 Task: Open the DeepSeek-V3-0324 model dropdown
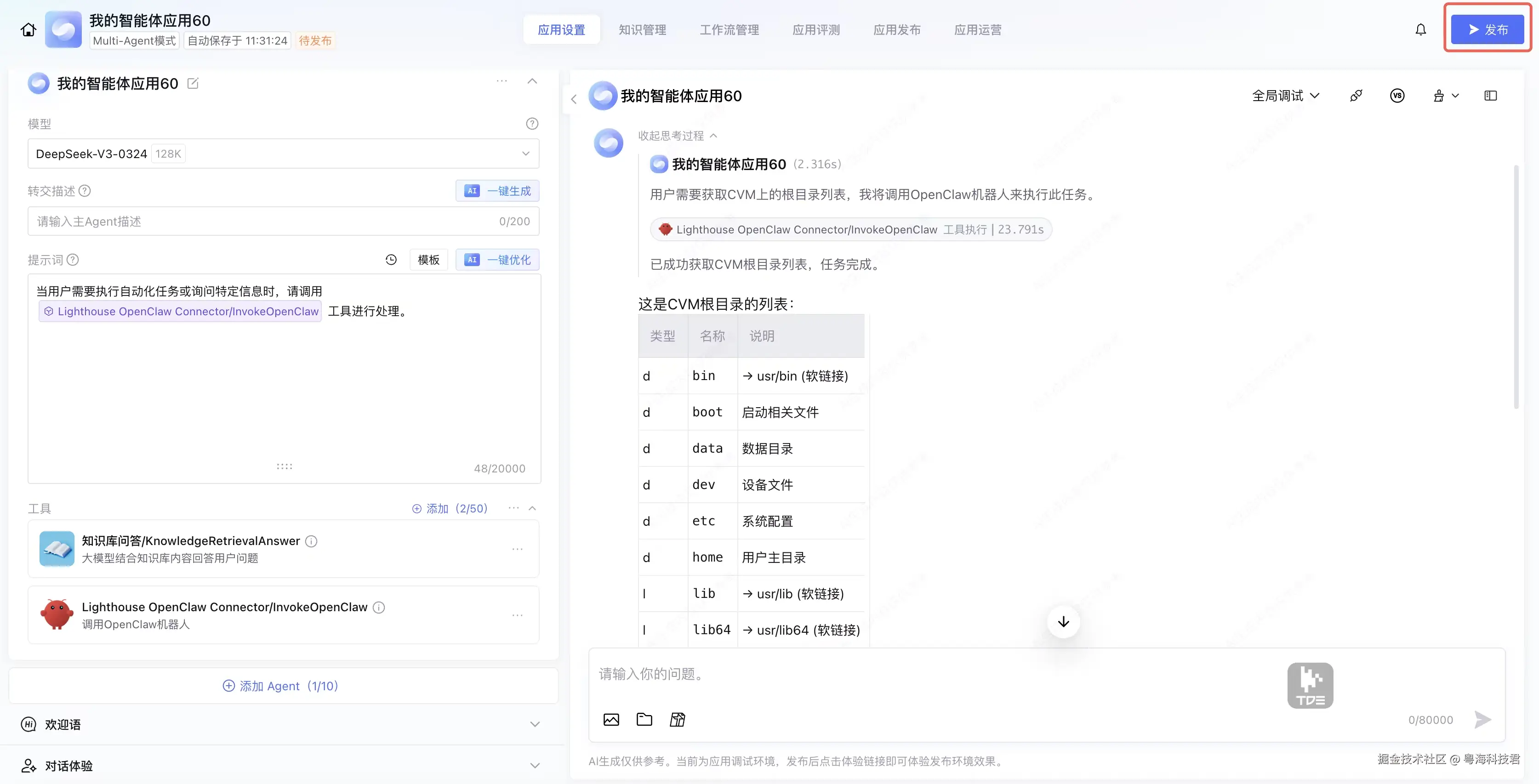click(x=283, y=154)
